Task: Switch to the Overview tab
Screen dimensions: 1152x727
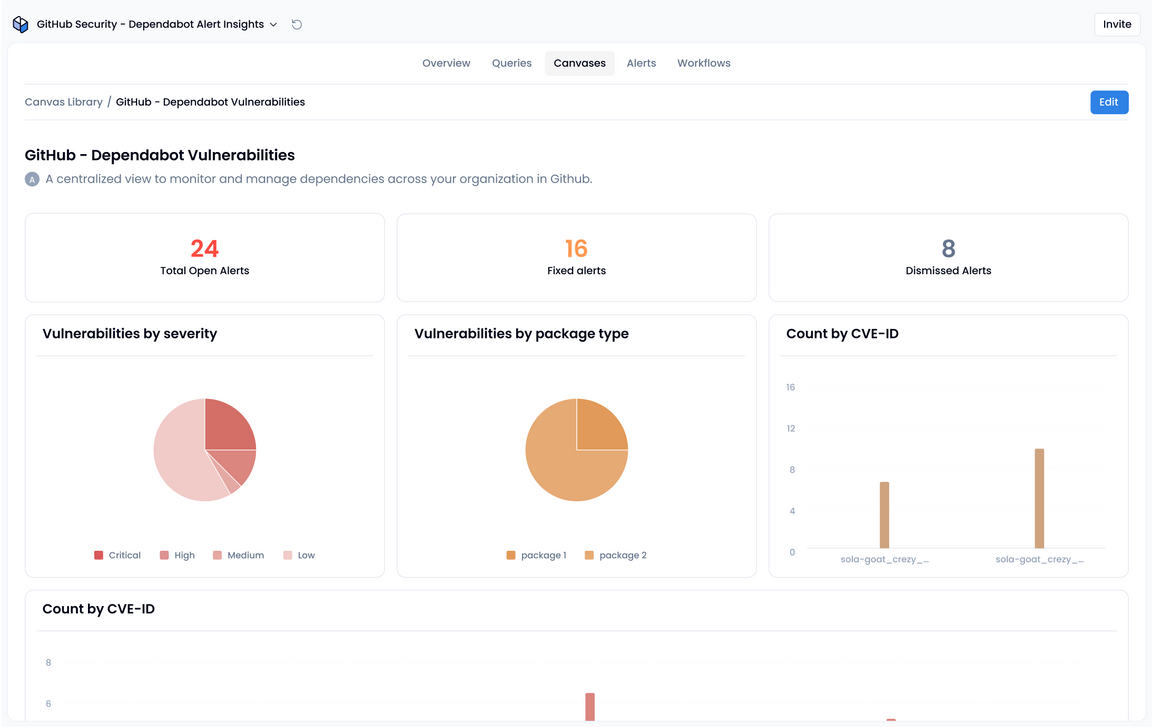Action: (x=446, y=63)
